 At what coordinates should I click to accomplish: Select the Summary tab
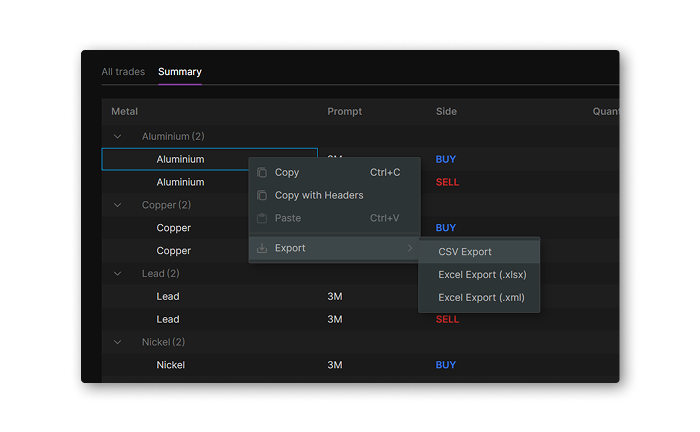[180, 72]
